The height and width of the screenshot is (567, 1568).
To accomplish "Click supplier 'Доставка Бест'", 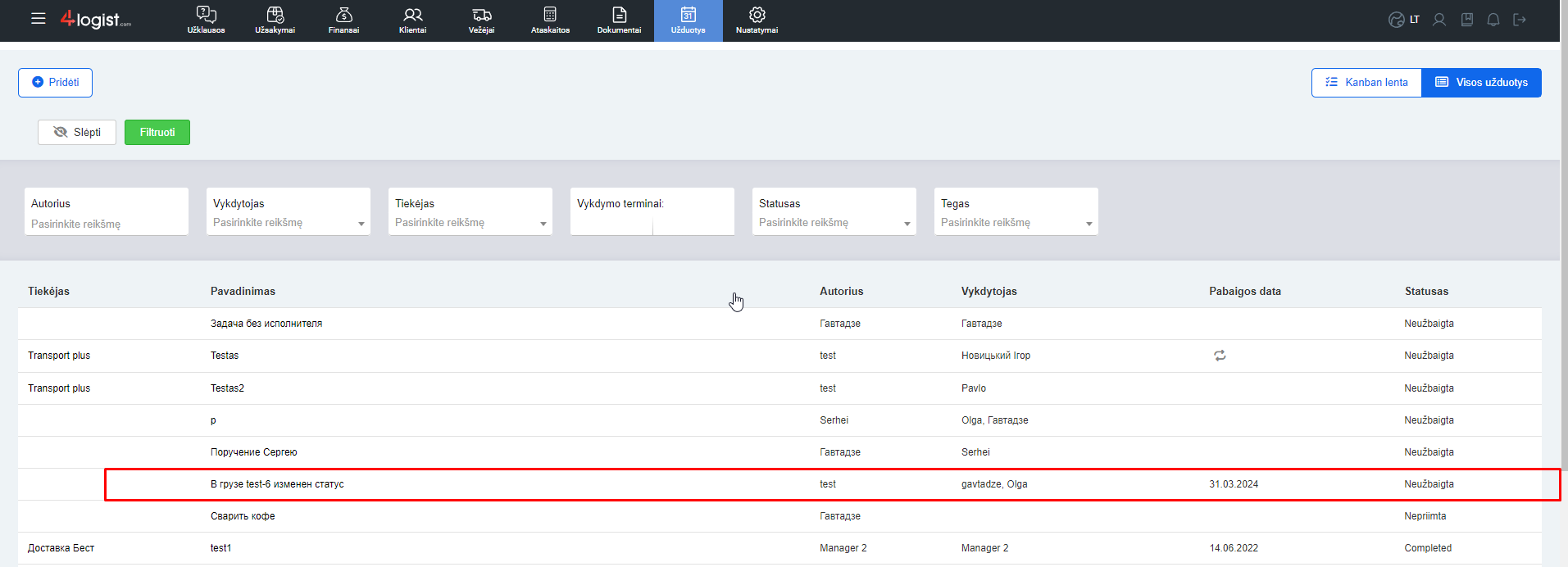I will pyautogui.click(x=61, y=548).
